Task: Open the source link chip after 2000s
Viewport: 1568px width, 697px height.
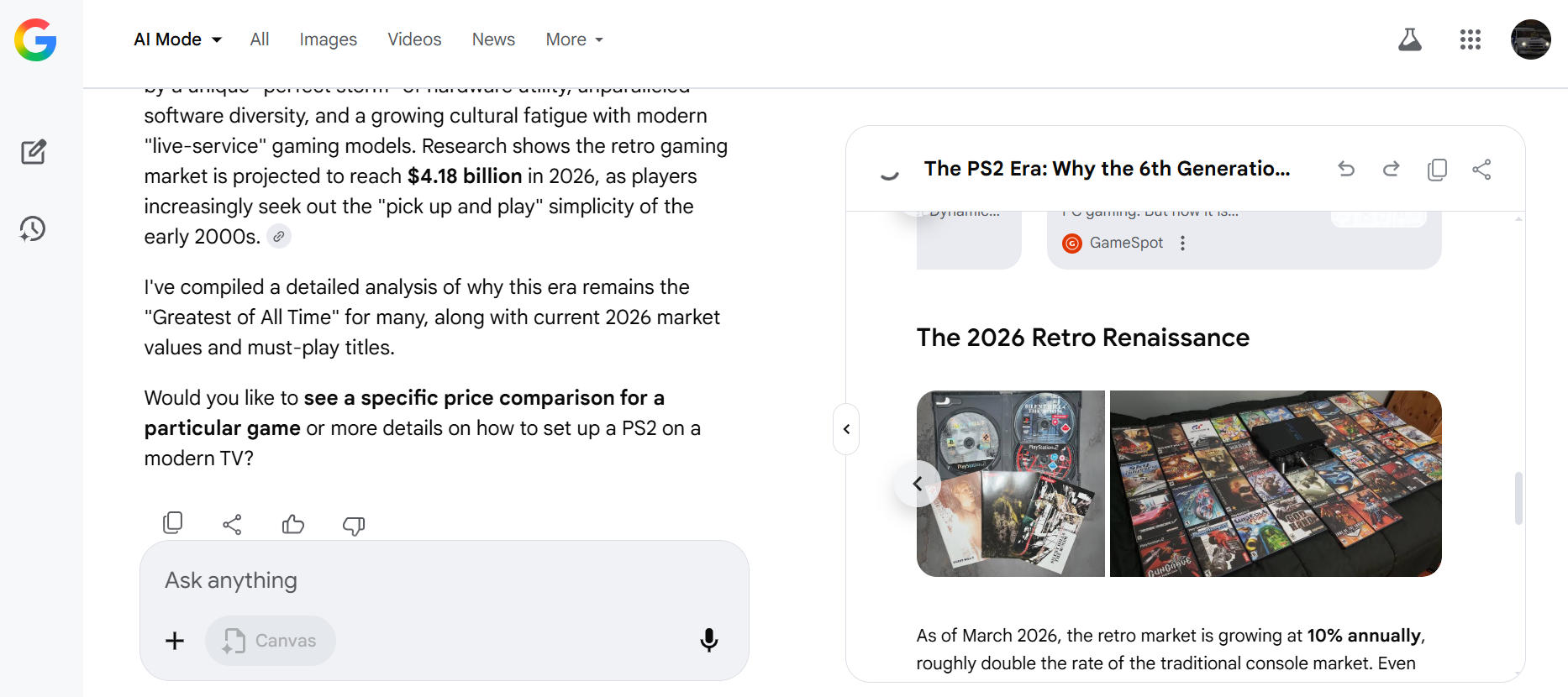Action: [279, 237]
